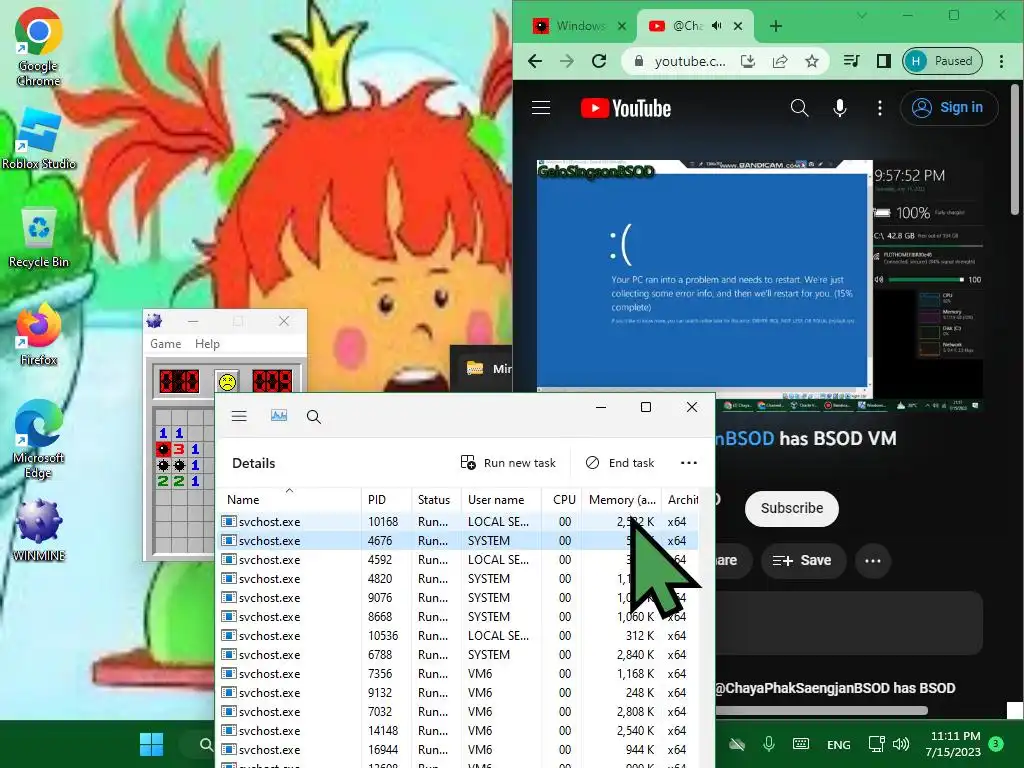Click the Minesweeper sad face reset button
This screenshot has height=768, width=1024.
click(227, 381)
